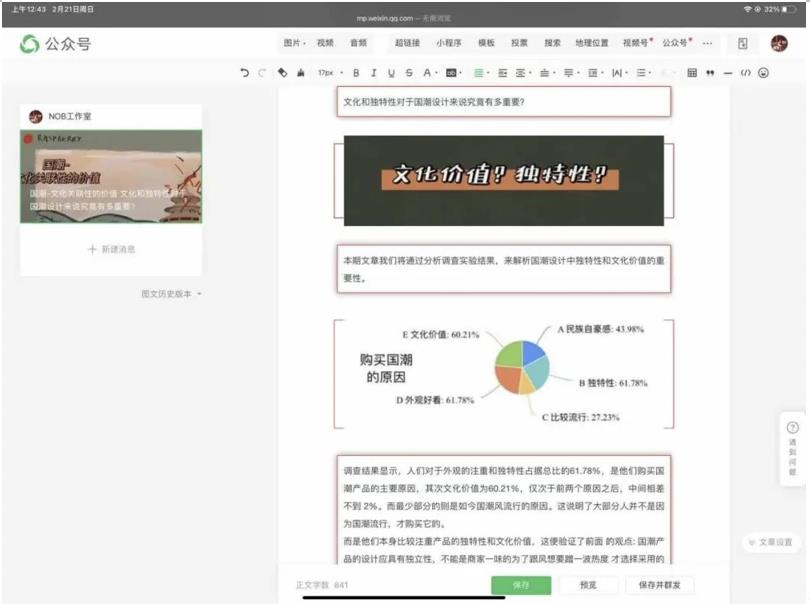The image size is (810, 604).
Task: Open the text float alignment dropdown
Action: click(523, 73)
